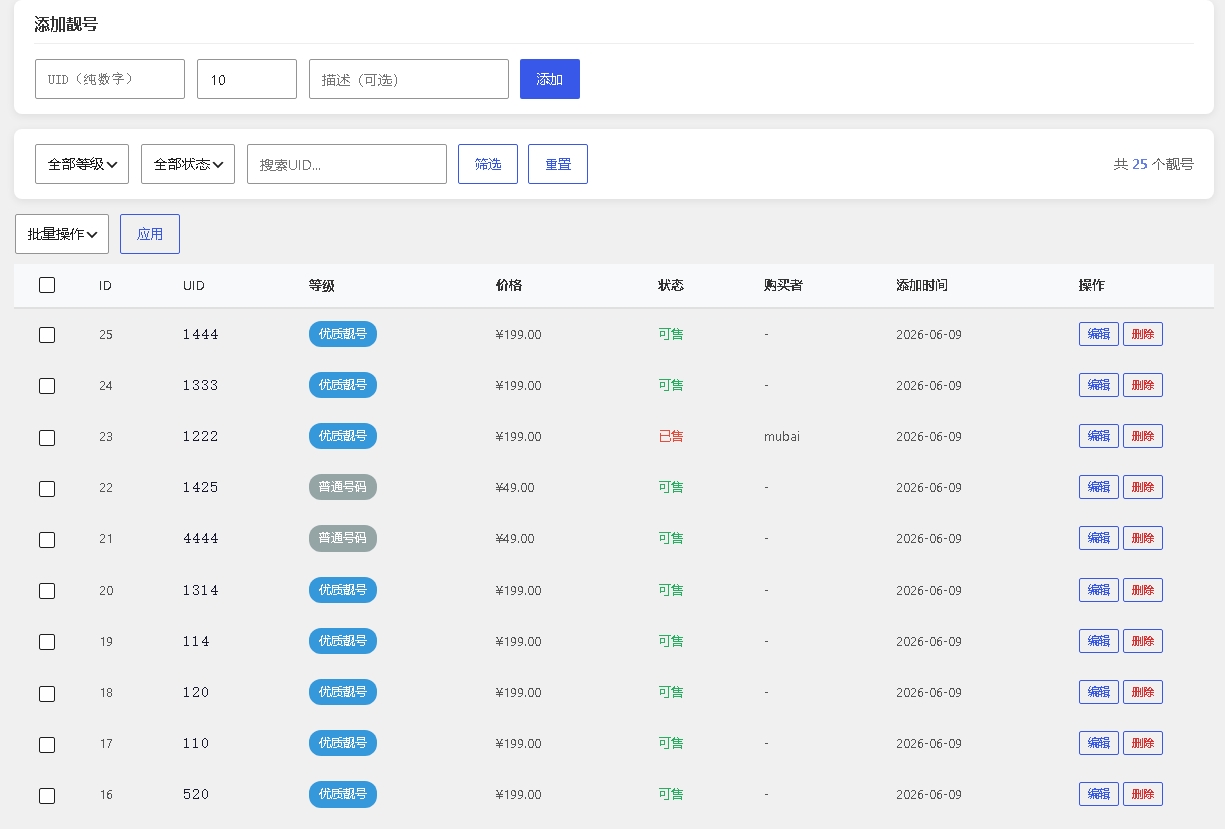This screenshot has width=1225, height=829.
Task: Click the 共 25 个靓号 count text
Action: (x=1153, y=164)
